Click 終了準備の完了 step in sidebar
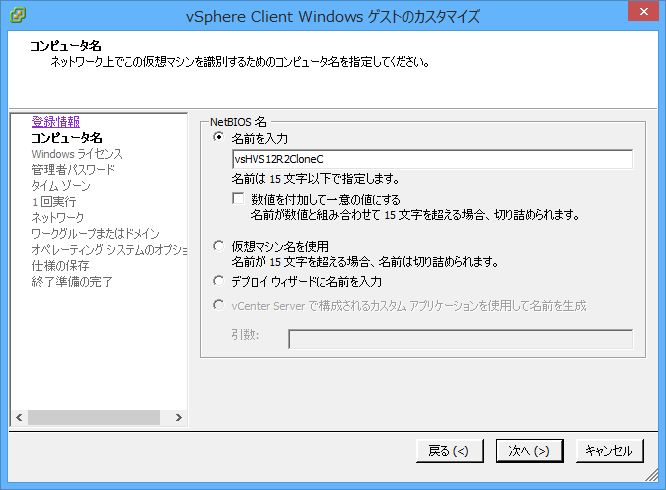The width and height of the screenshot is (666, 490). 72,282
